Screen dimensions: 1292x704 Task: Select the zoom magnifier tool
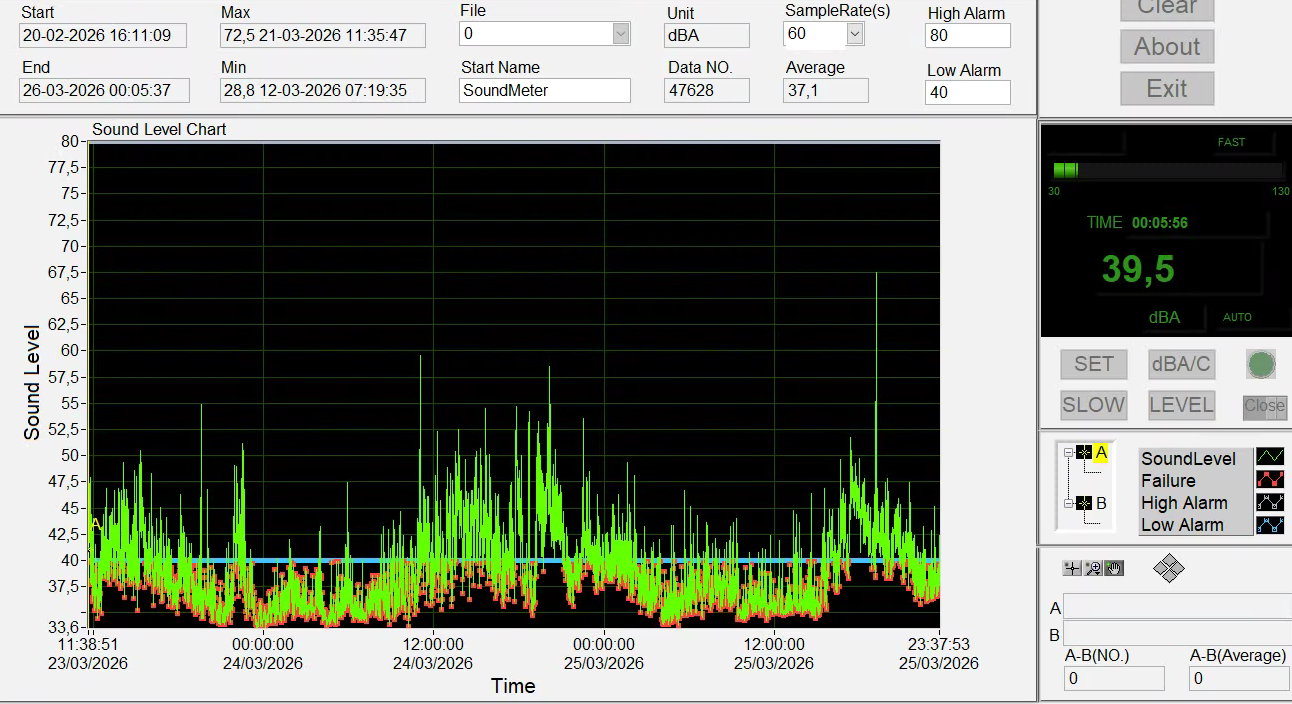(1093, 568)
